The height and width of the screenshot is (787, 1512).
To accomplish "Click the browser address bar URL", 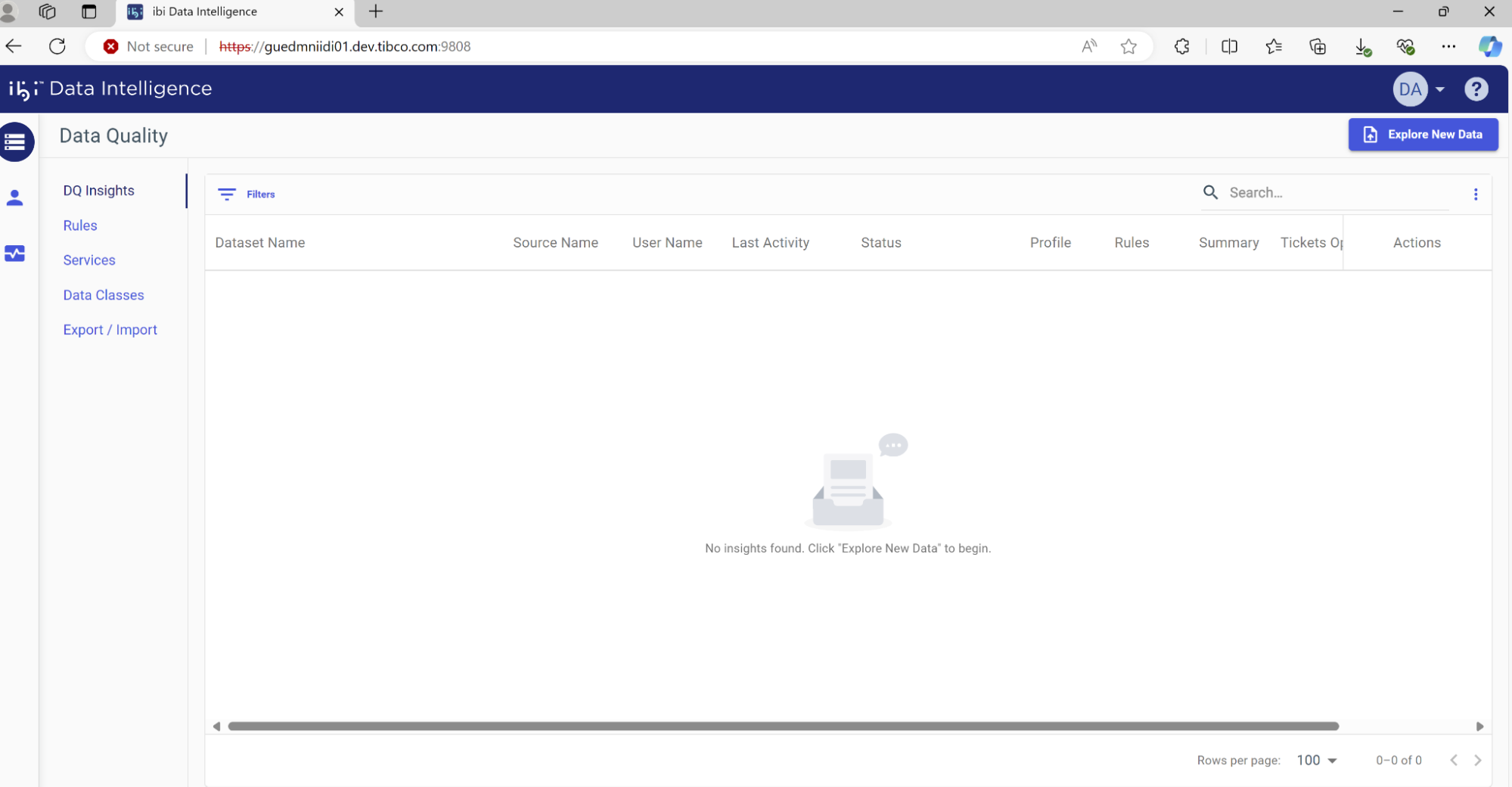I will 345,46.
